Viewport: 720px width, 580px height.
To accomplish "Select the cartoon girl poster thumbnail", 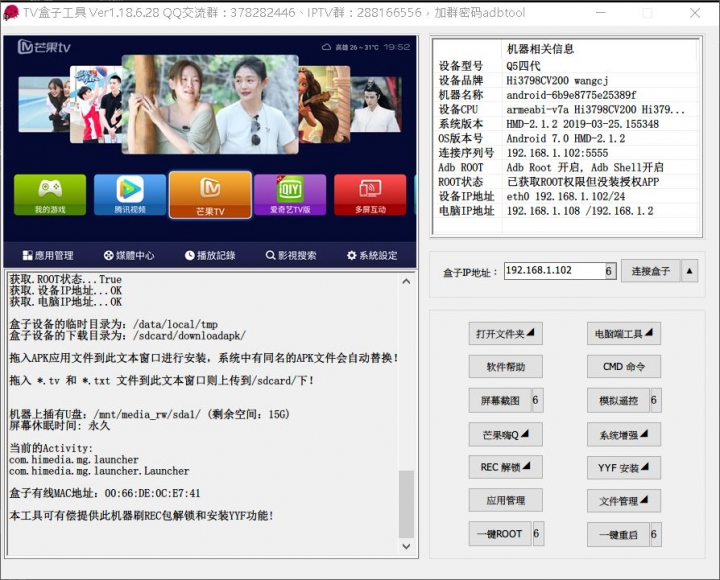I will 324,104.
